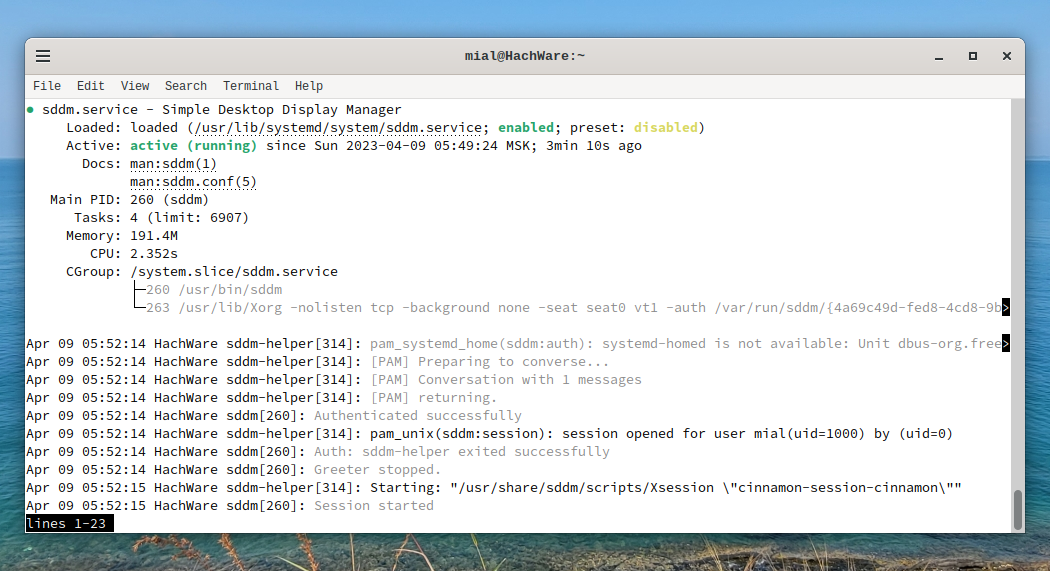The width and height of the screenshot is (1050, 571).
Task: Open the Edit menu
Action: [90, 86]
